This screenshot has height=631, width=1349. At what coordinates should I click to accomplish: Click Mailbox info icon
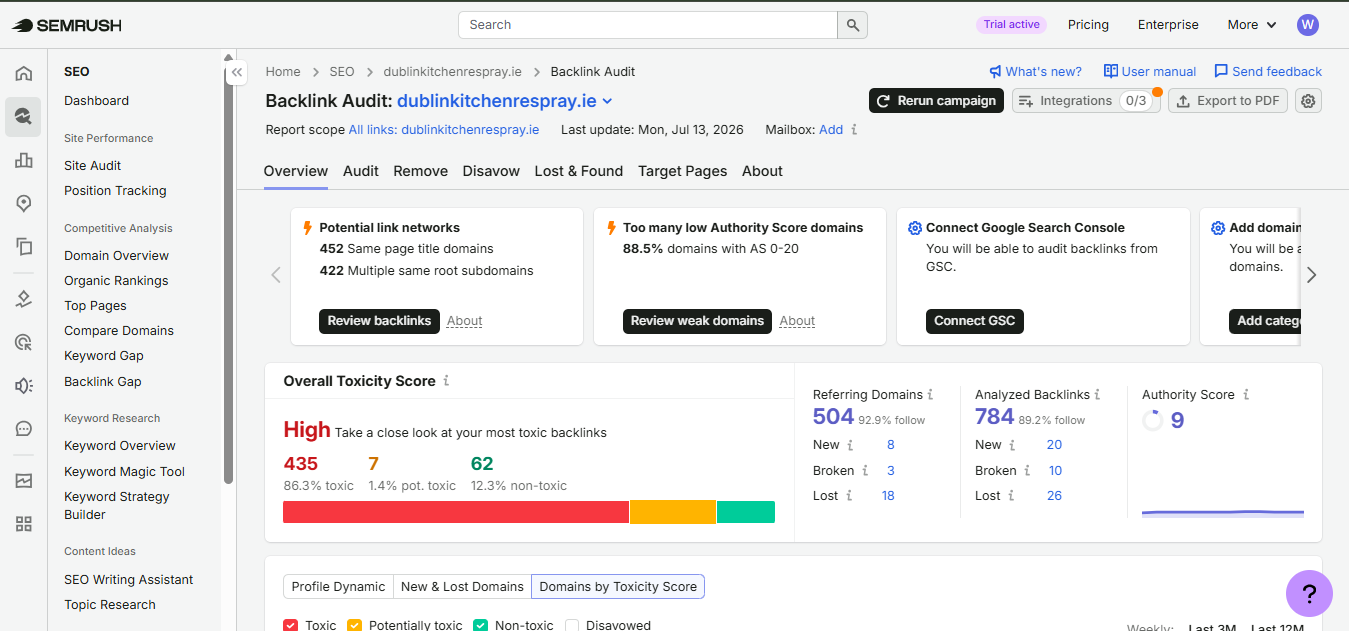pos(854,130)
